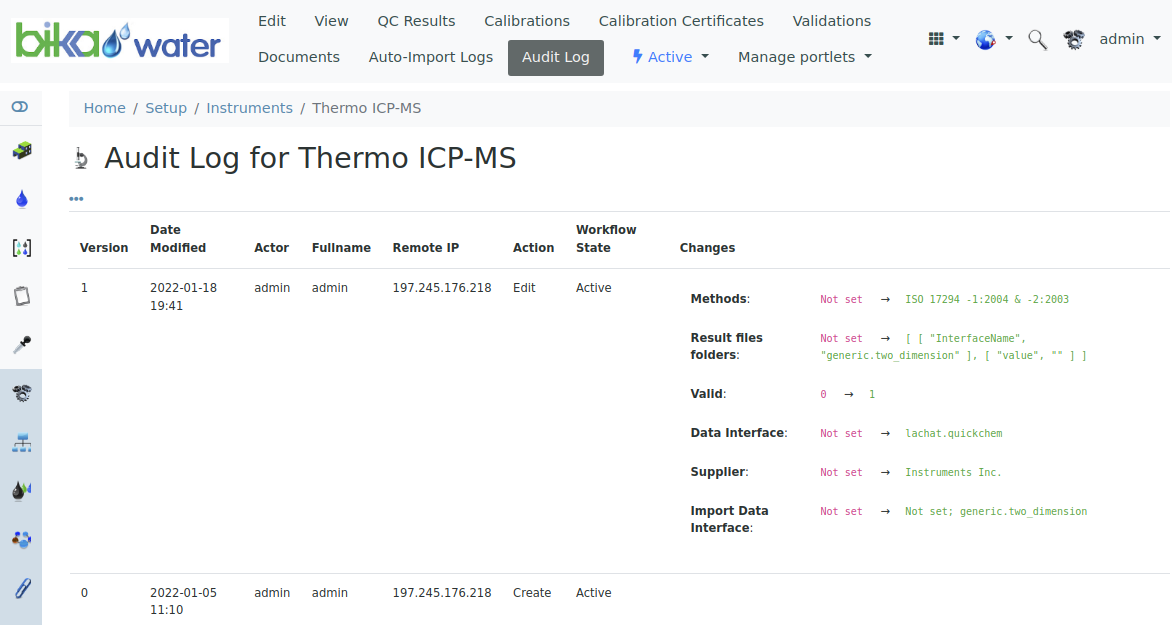Toggle the sidebar collapse icon

click(21, 106)
